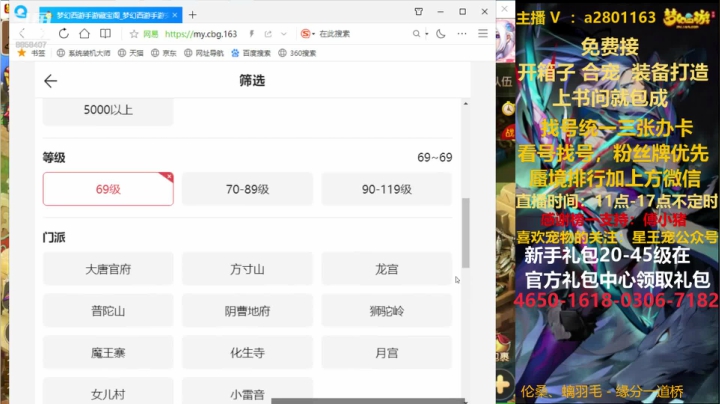This screenshot has height=404, width=720.
Task: Choose the 大唐官府 school filter
Action: click(108, 269)
